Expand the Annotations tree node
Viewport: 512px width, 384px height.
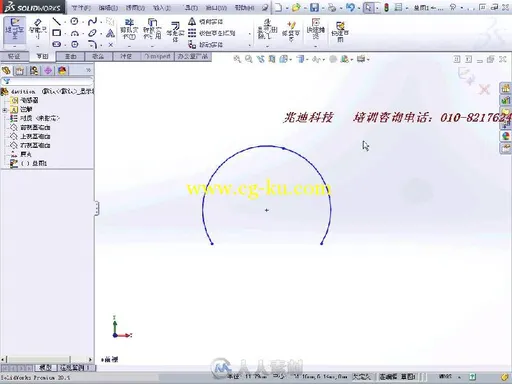point(5,109)
